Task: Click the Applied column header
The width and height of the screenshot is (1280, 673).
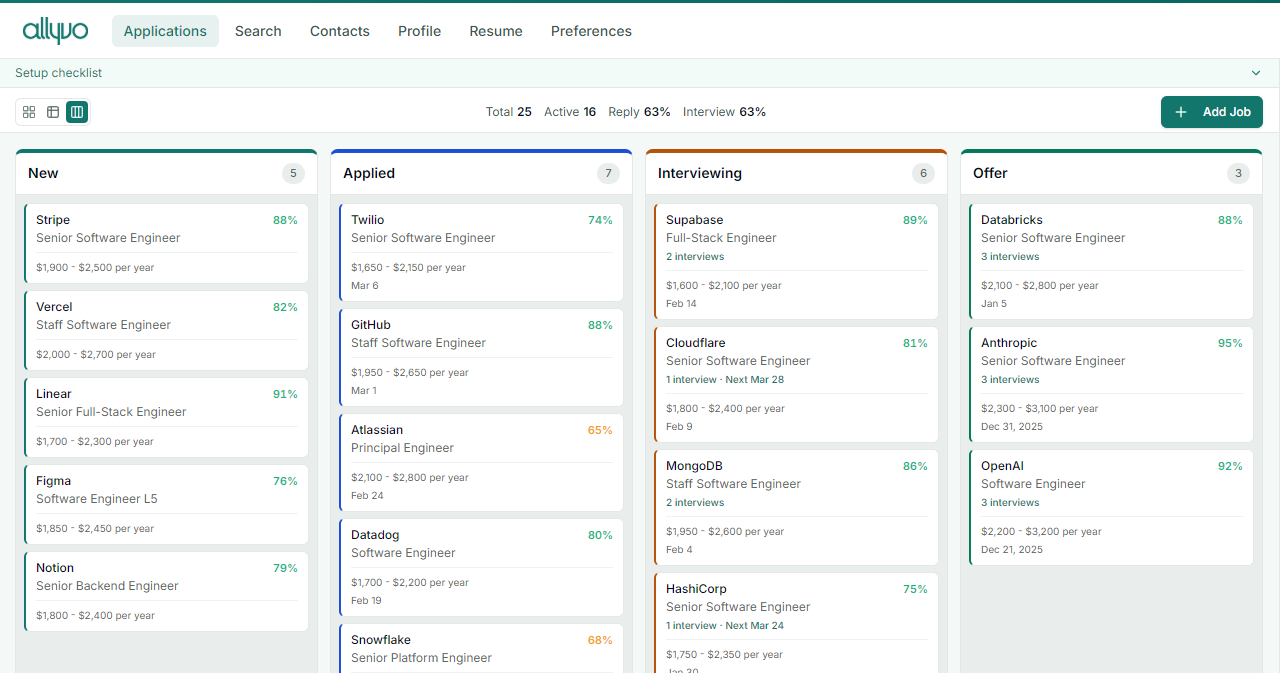Action: pos(481,173)
